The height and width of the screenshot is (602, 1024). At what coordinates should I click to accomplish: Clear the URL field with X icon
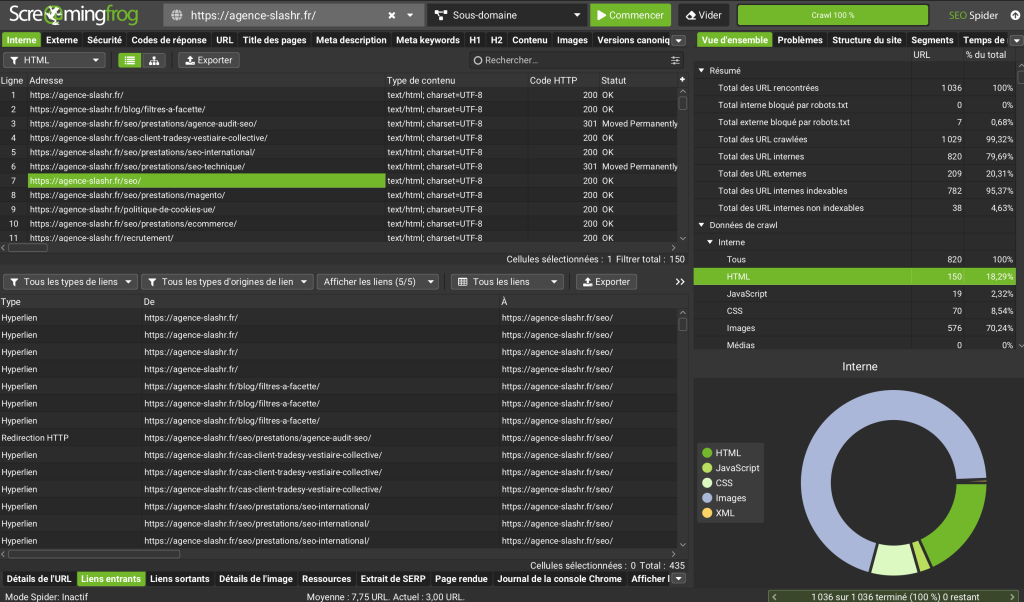coord(392,16)
